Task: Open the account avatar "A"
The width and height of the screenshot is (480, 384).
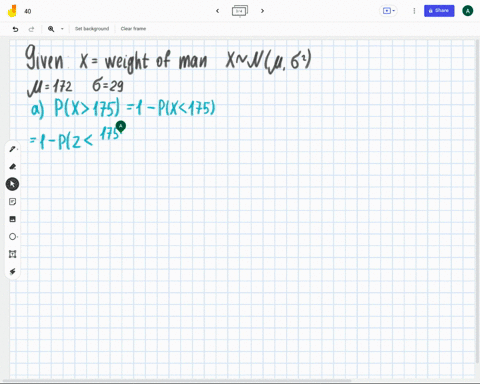Action: (468, 11)
